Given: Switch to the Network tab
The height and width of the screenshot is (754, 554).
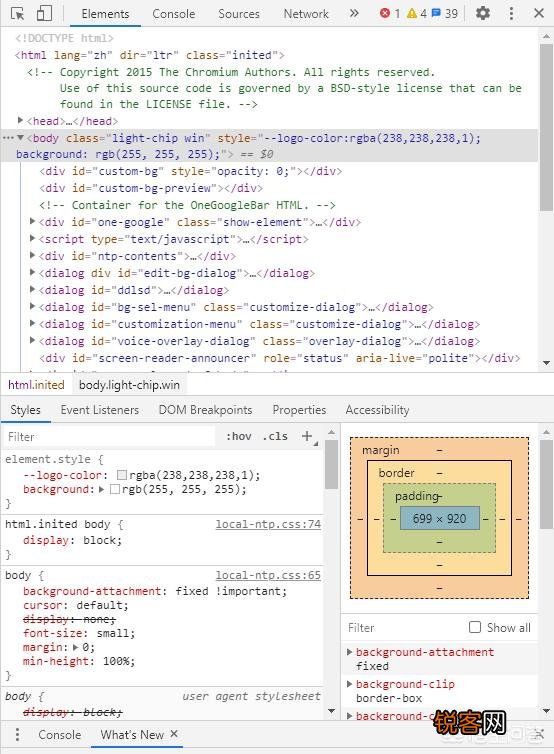Looking at the screenshot, I should coord(306,14).
